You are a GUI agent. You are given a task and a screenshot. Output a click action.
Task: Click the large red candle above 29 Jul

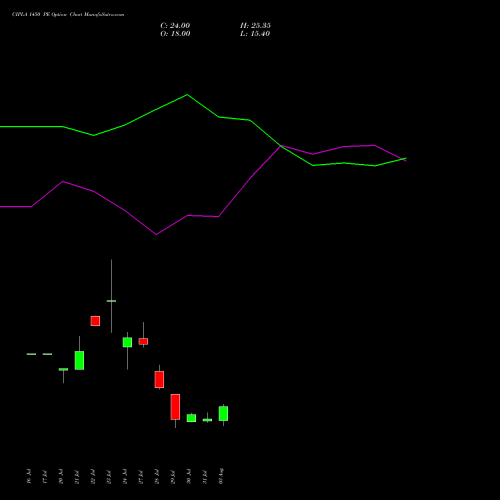point(175,407)
